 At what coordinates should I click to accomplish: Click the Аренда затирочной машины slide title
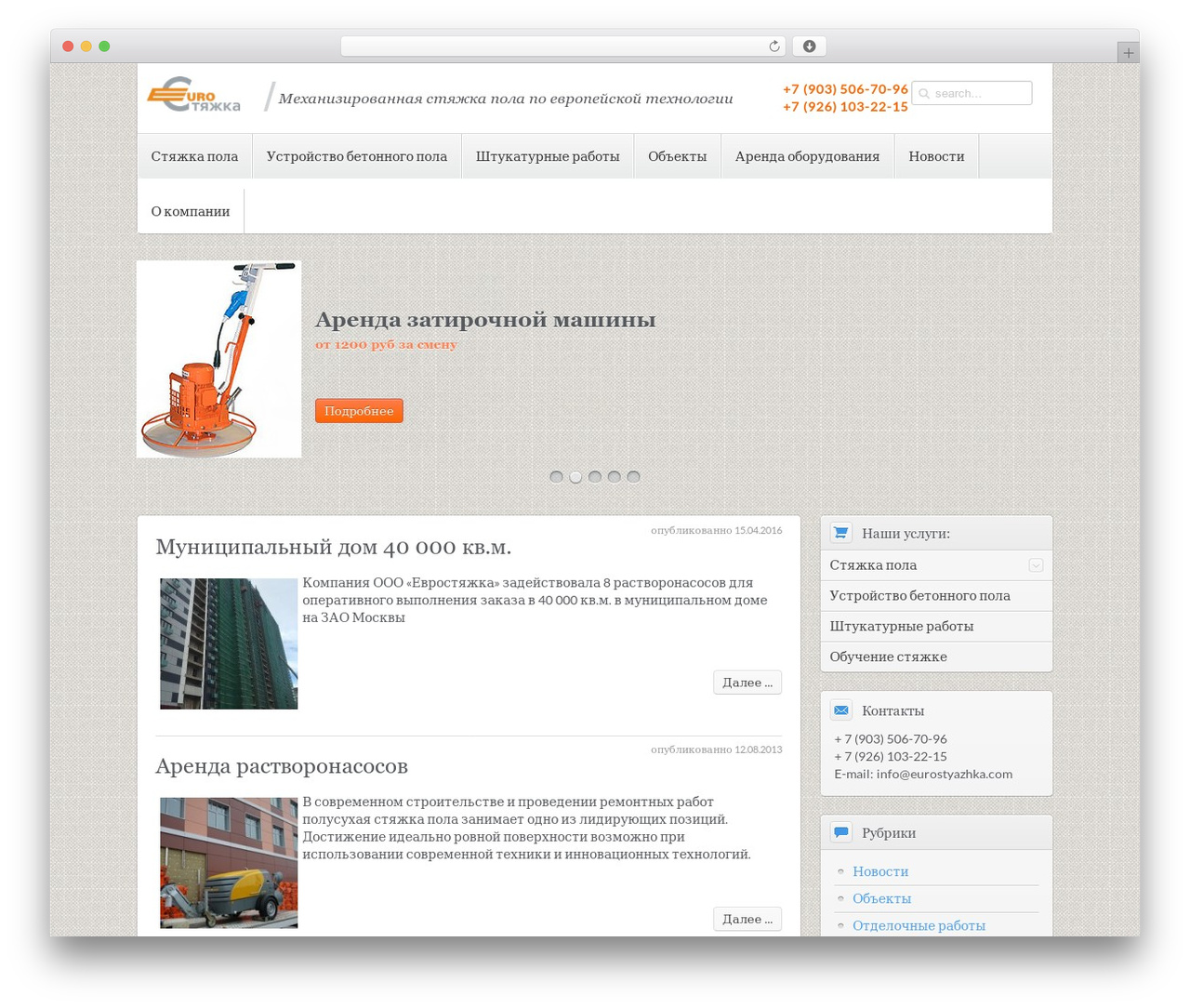pyautogui.click(x=485, y=320)
